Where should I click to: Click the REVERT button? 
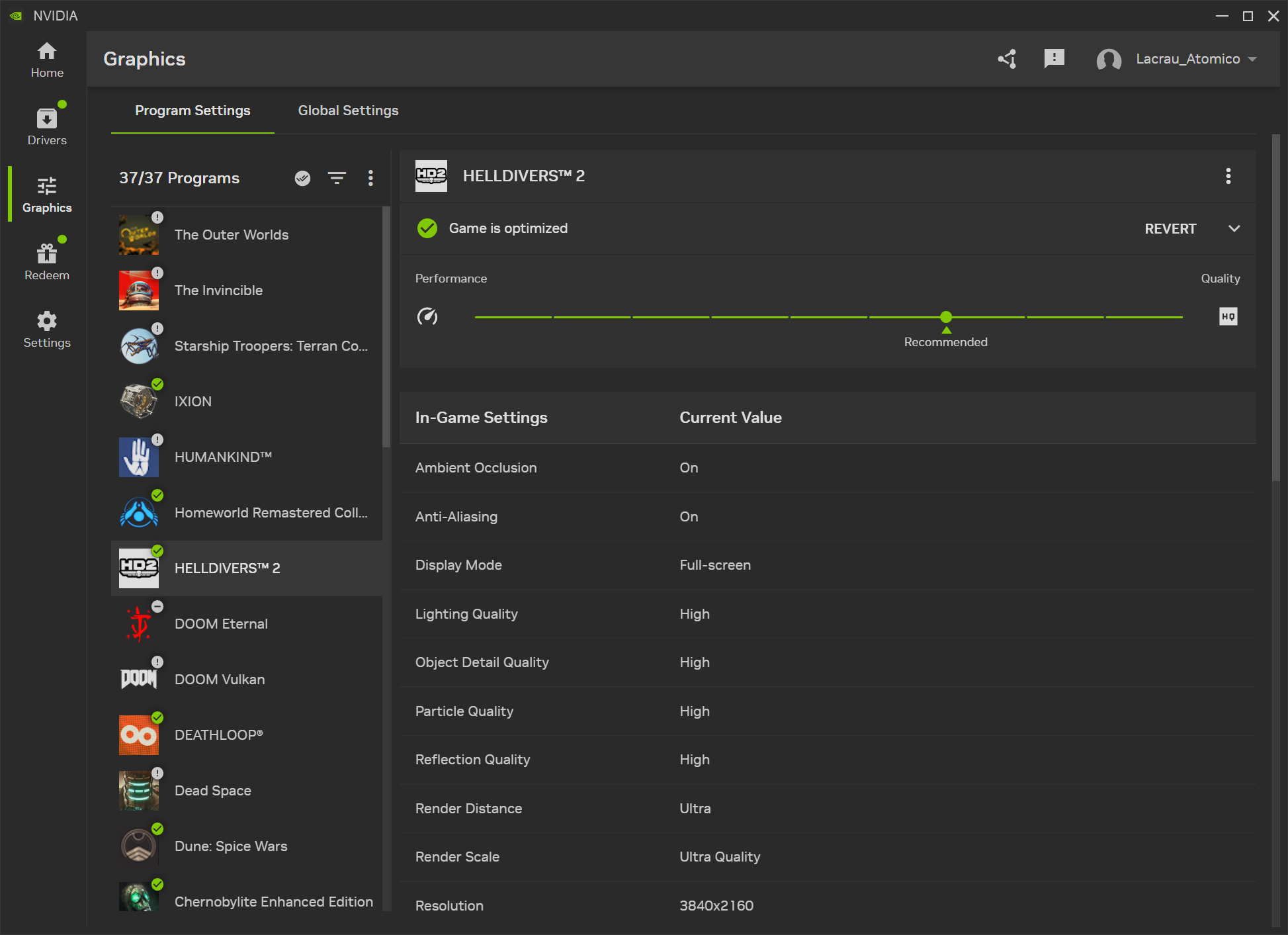1170,229
